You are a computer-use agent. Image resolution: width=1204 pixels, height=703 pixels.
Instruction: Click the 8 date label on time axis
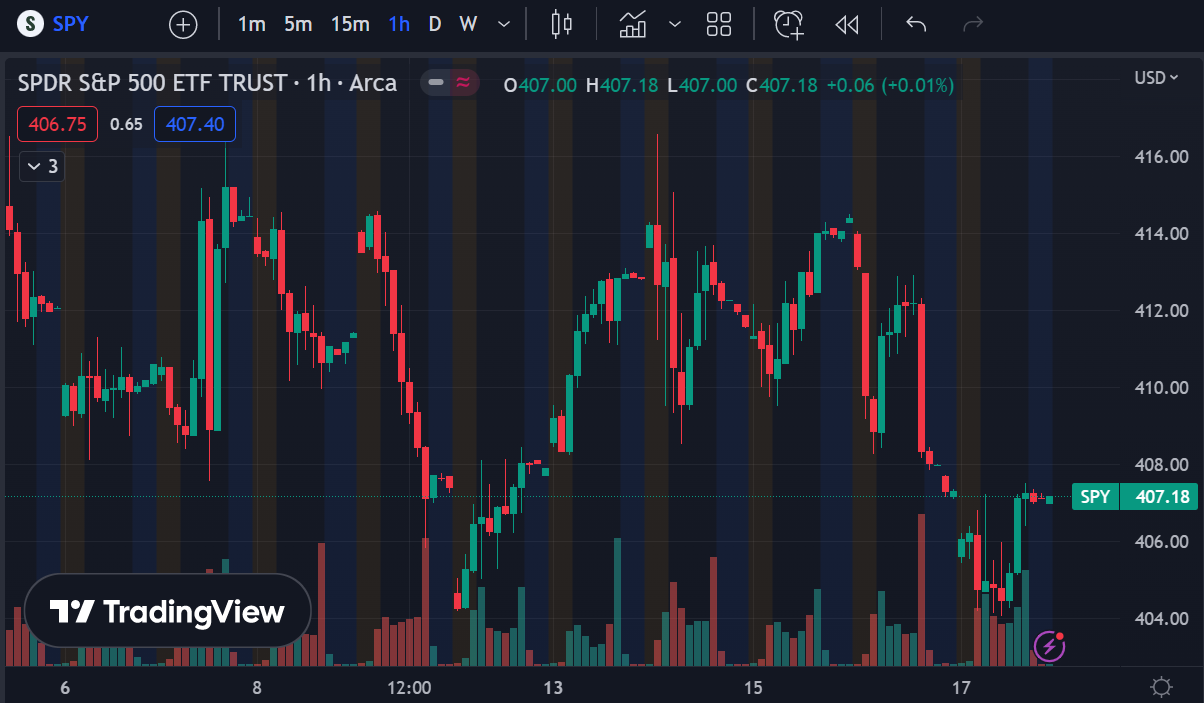[x=257, y=688]
